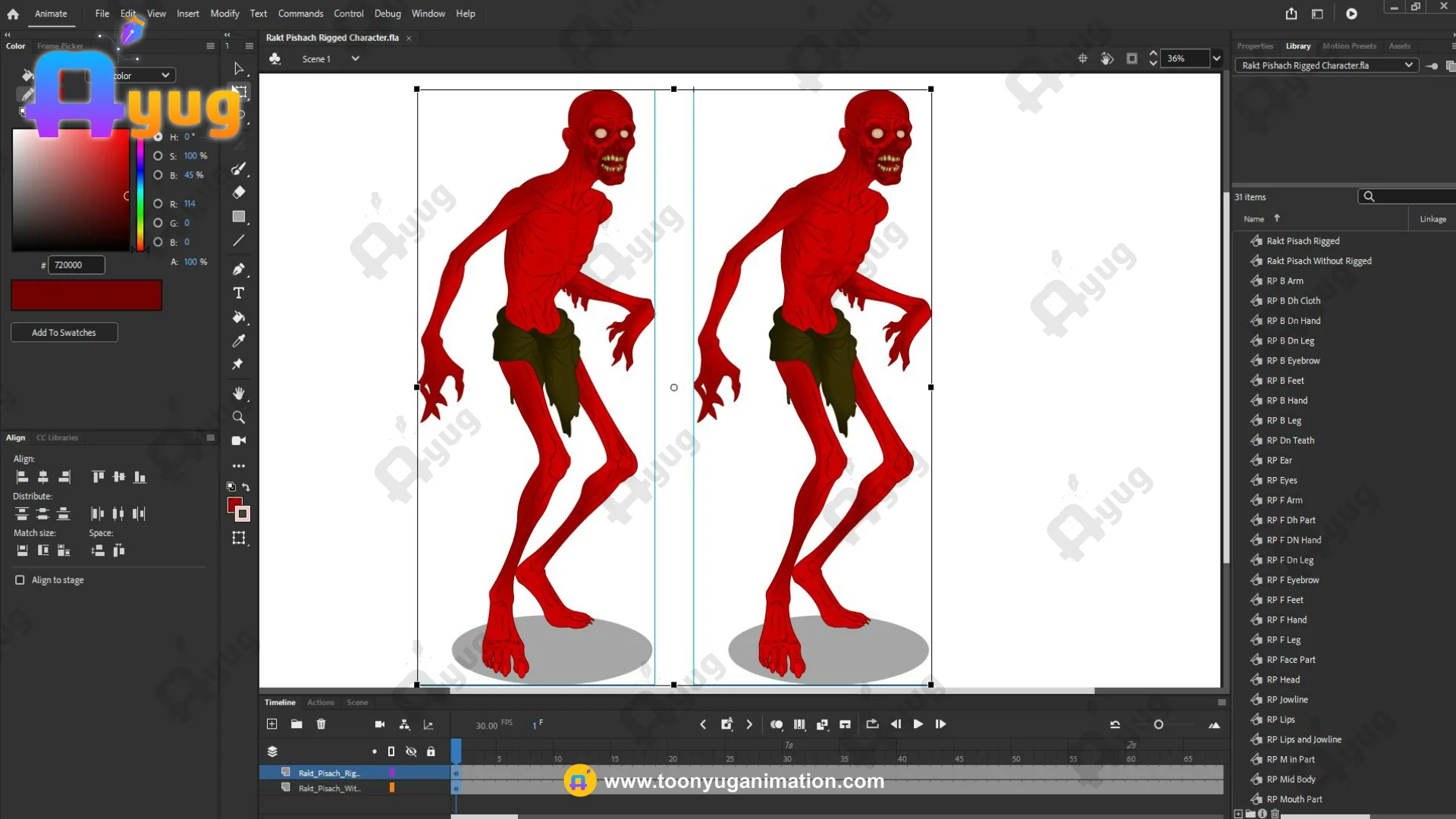Enable Align to stage checkbox

tap(20, 580)
